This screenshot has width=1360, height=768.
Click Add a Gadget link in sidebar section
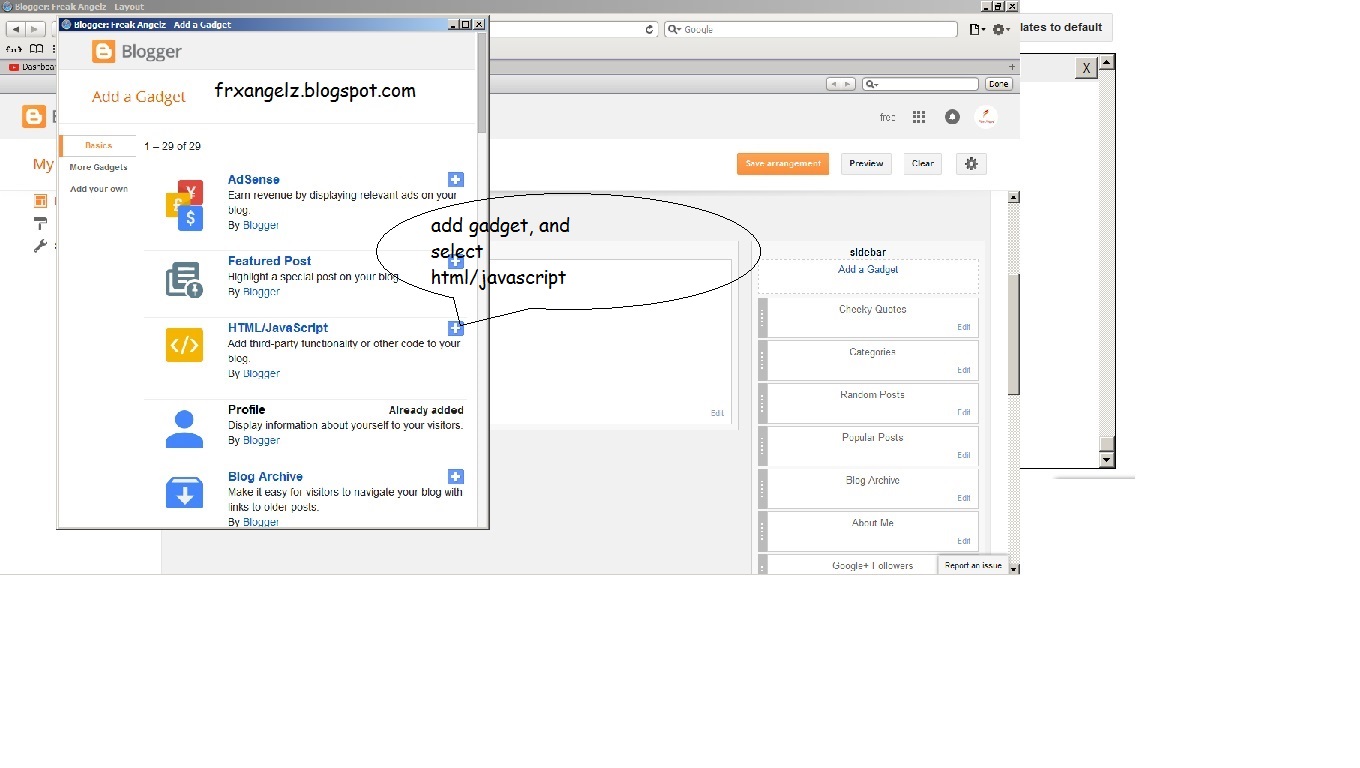tap(868, 270)
